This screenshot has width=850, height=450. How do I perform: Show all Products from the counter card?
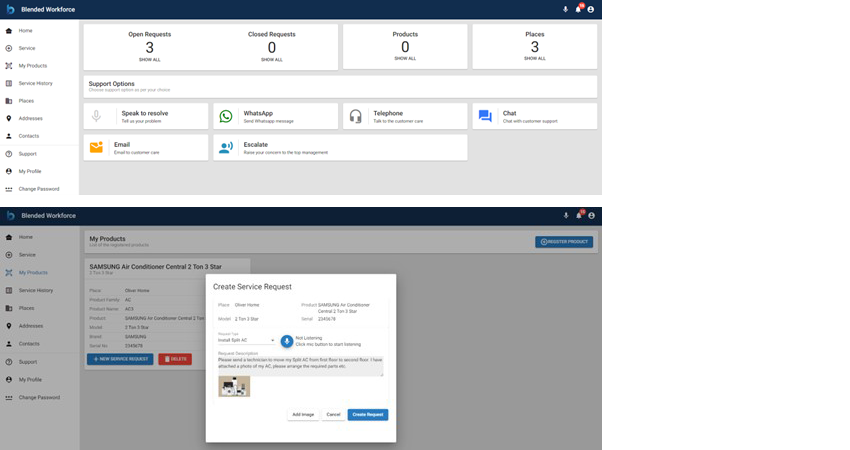tap(405, 58)
